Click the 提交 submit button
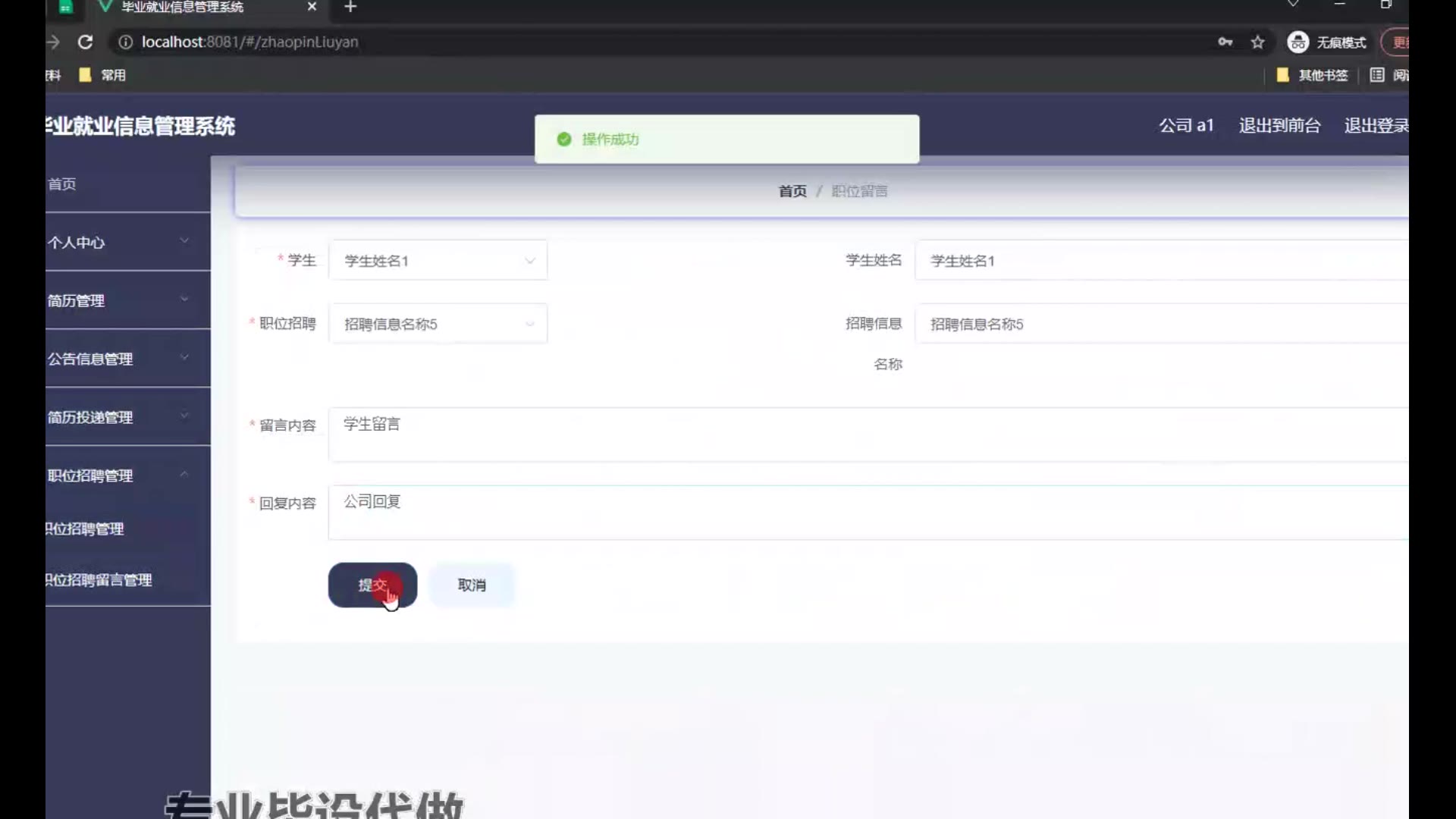Image resolution: width=1456 pixels, height=819 pixels. (x=372, y=585)
